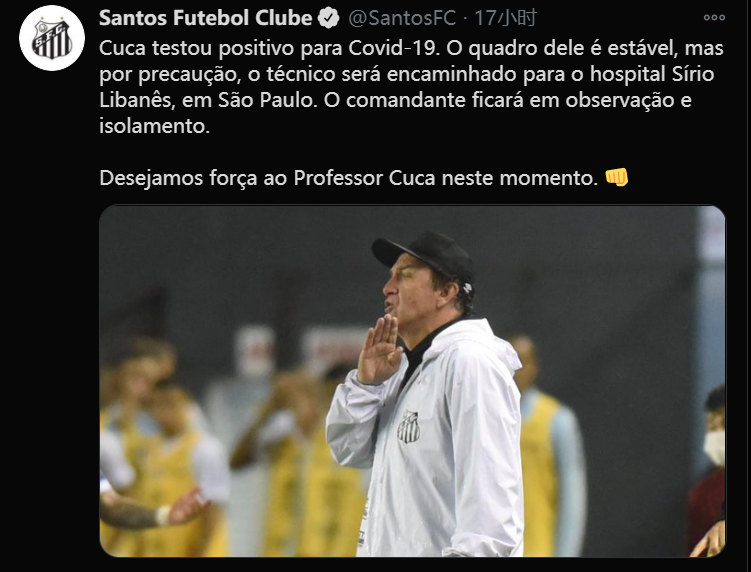Click the Professor Cuca mention in the last line

click(x=364, y=178)
